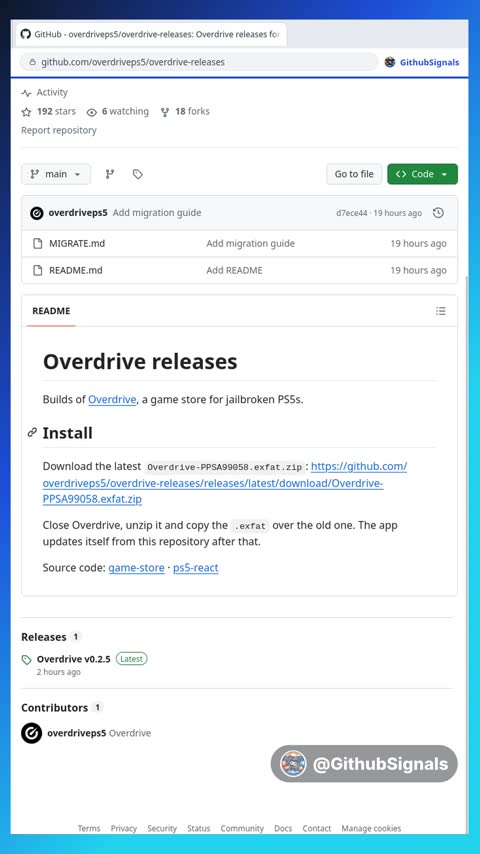Select the README tab
Screen dimensions: 480x854
pyautogui.click(x=51, y=311)
